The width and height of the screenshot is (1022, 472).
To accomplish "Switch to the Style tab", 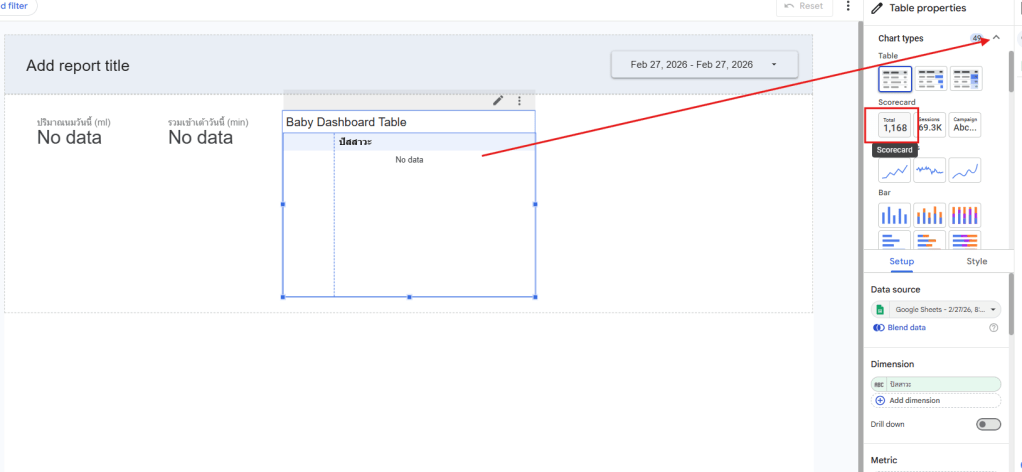I will click(977, 261).
